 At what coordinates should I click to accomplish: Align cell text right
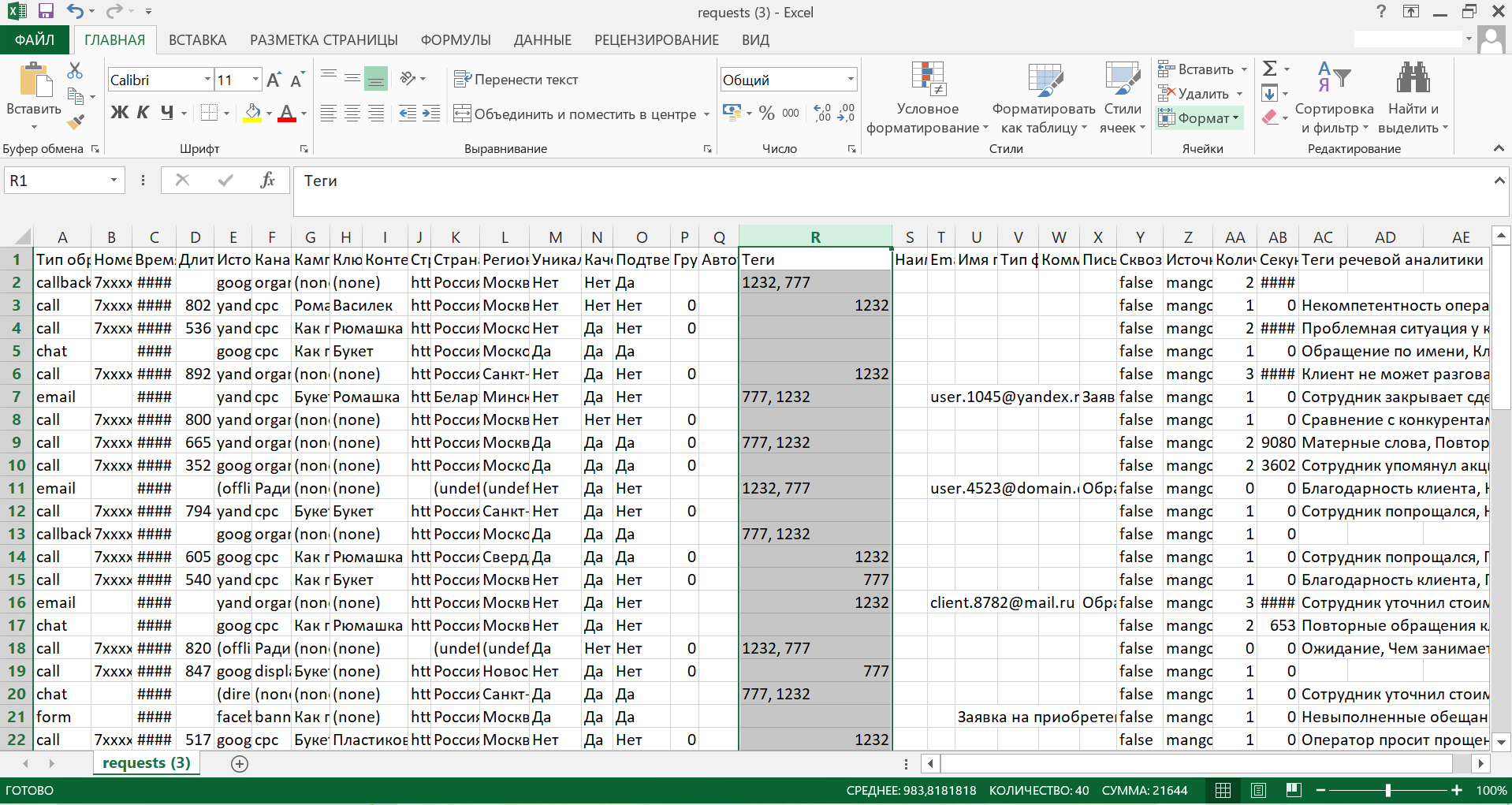(x=376, y=114)
